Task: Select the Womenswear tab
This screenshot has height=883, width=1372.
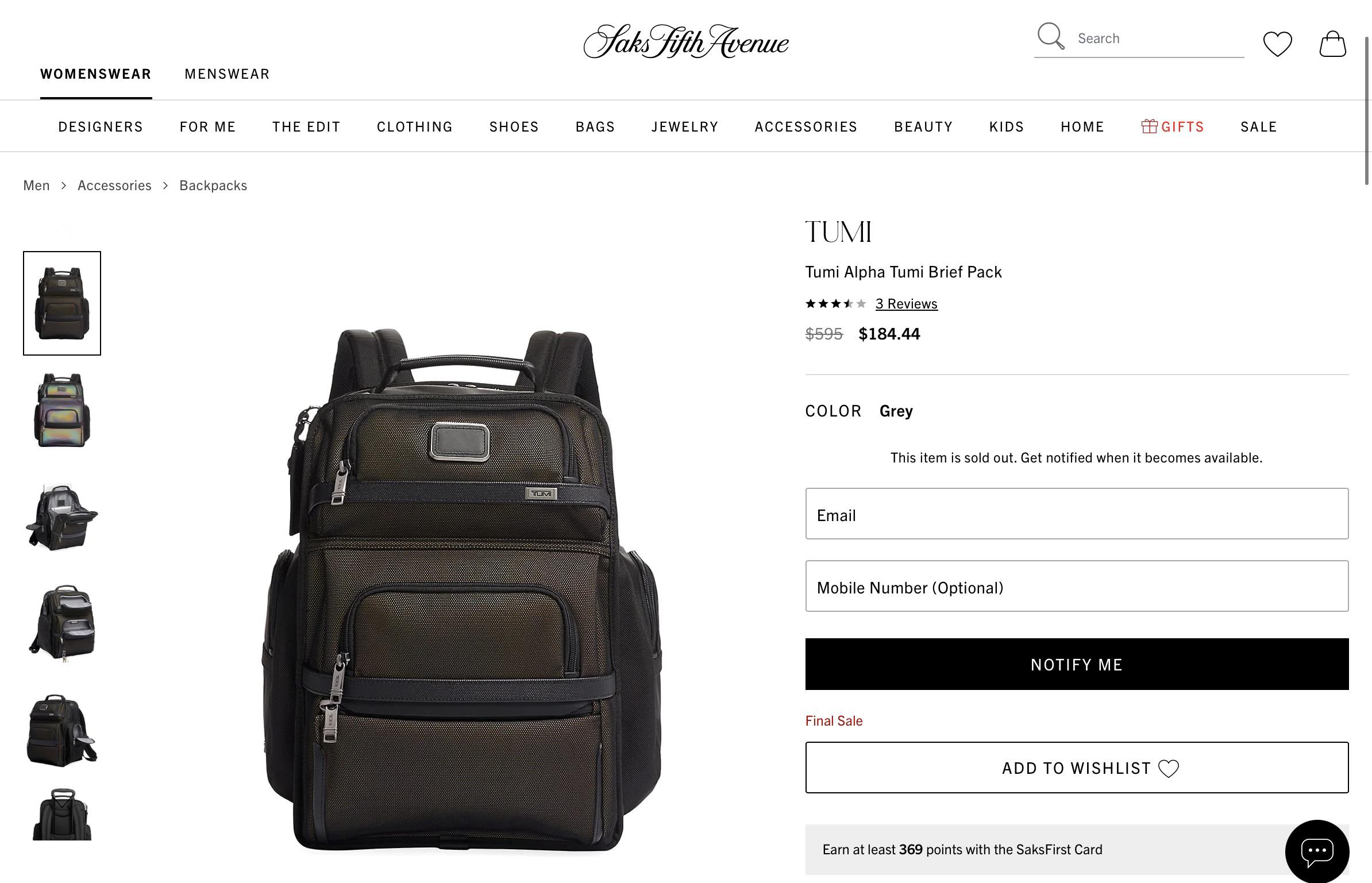Action: [x=96, y=74]
